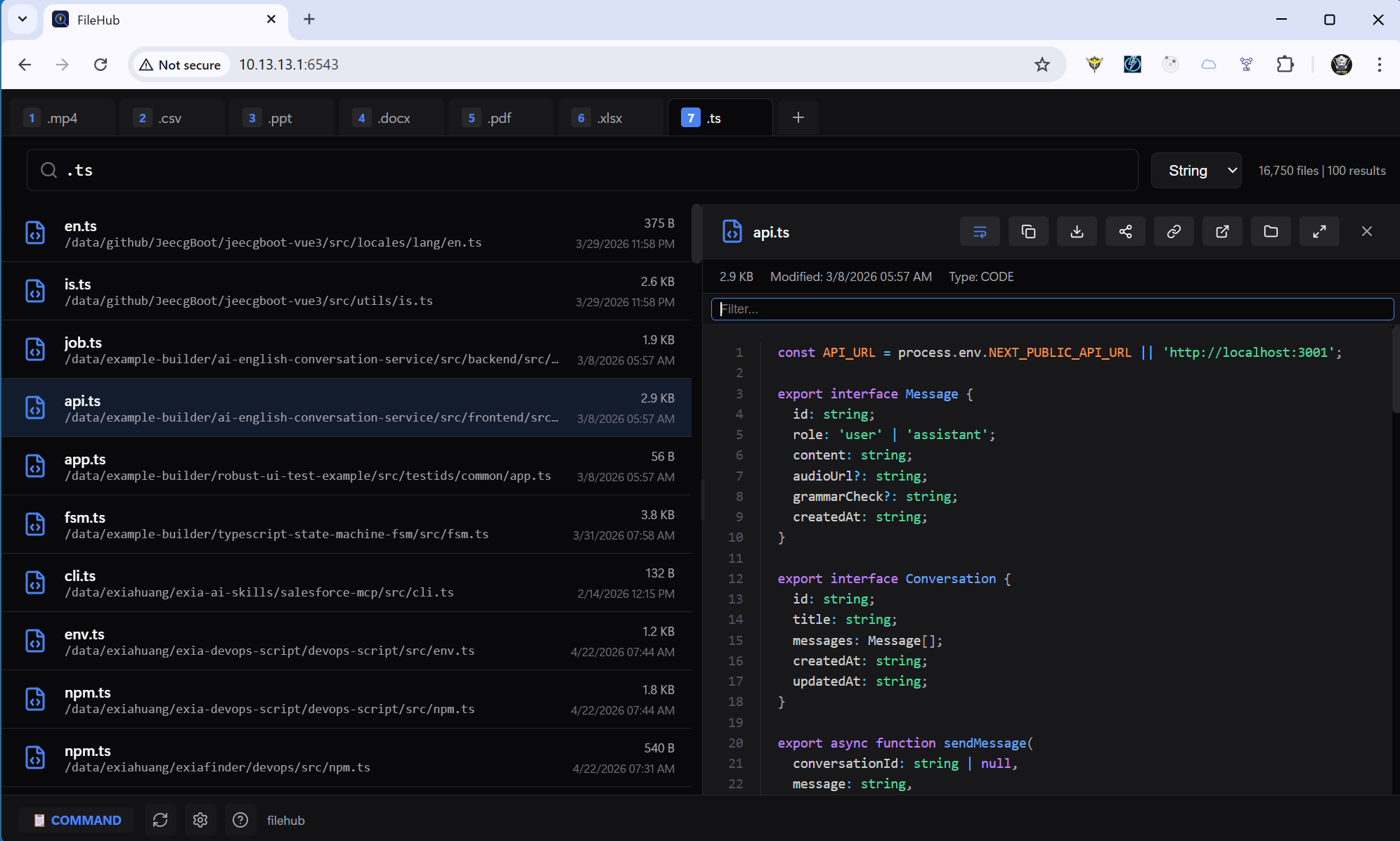The width and height of the screenshot is (1400, 841).
Task: Download api.ts using download icon
Action: (x=1077, y=232)
